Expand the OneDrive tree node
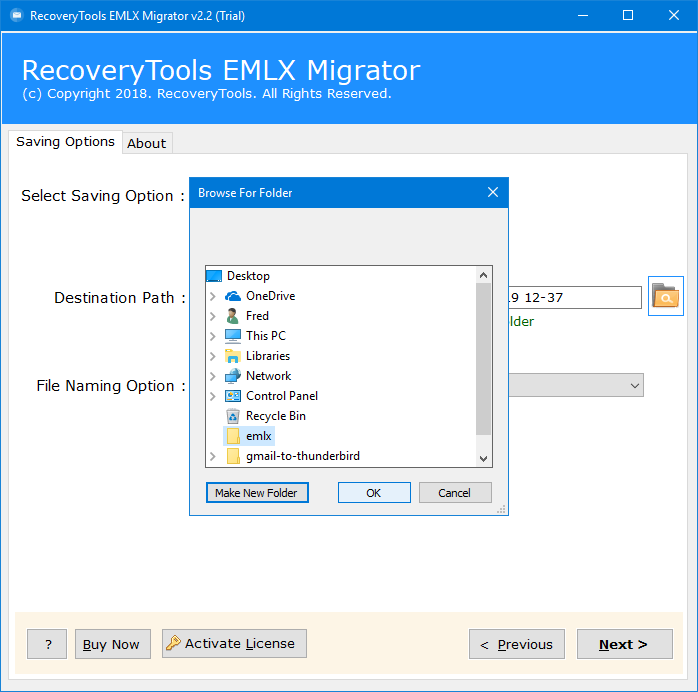Screen dimensions: 698x692 tap(213, 296)
